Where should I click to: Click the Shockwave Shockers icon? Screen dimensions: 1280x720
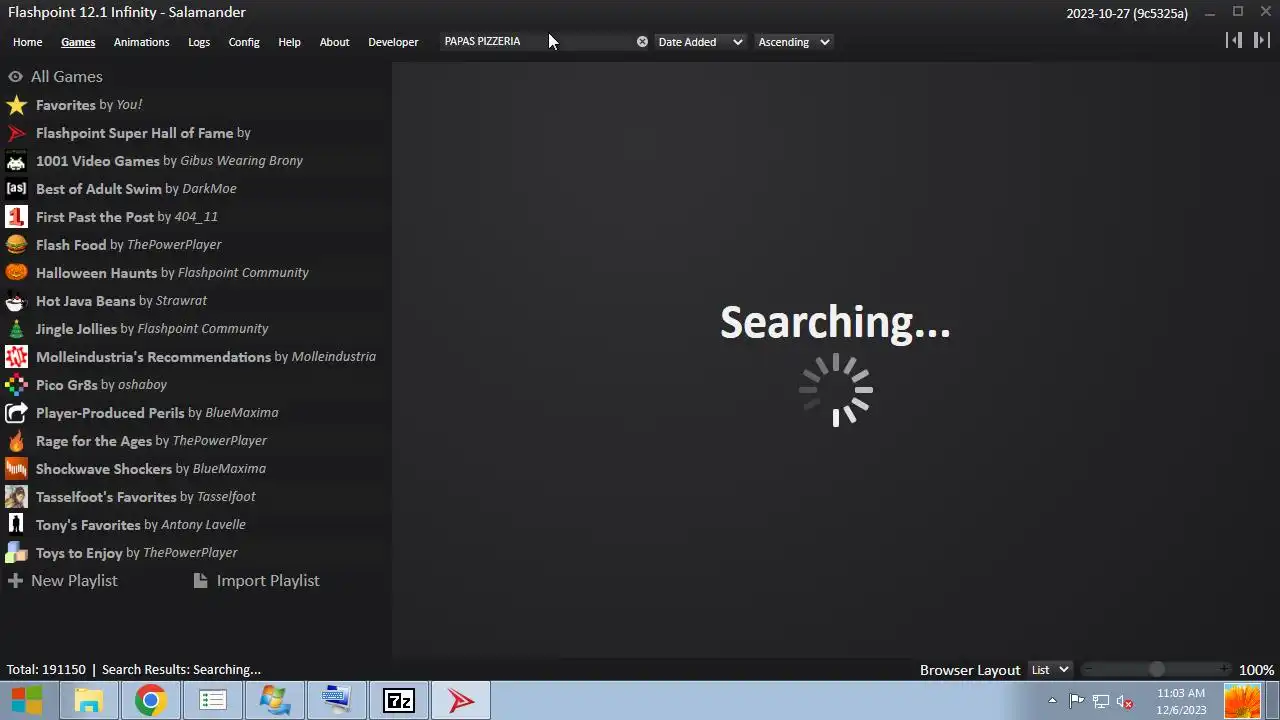[16, 469]
